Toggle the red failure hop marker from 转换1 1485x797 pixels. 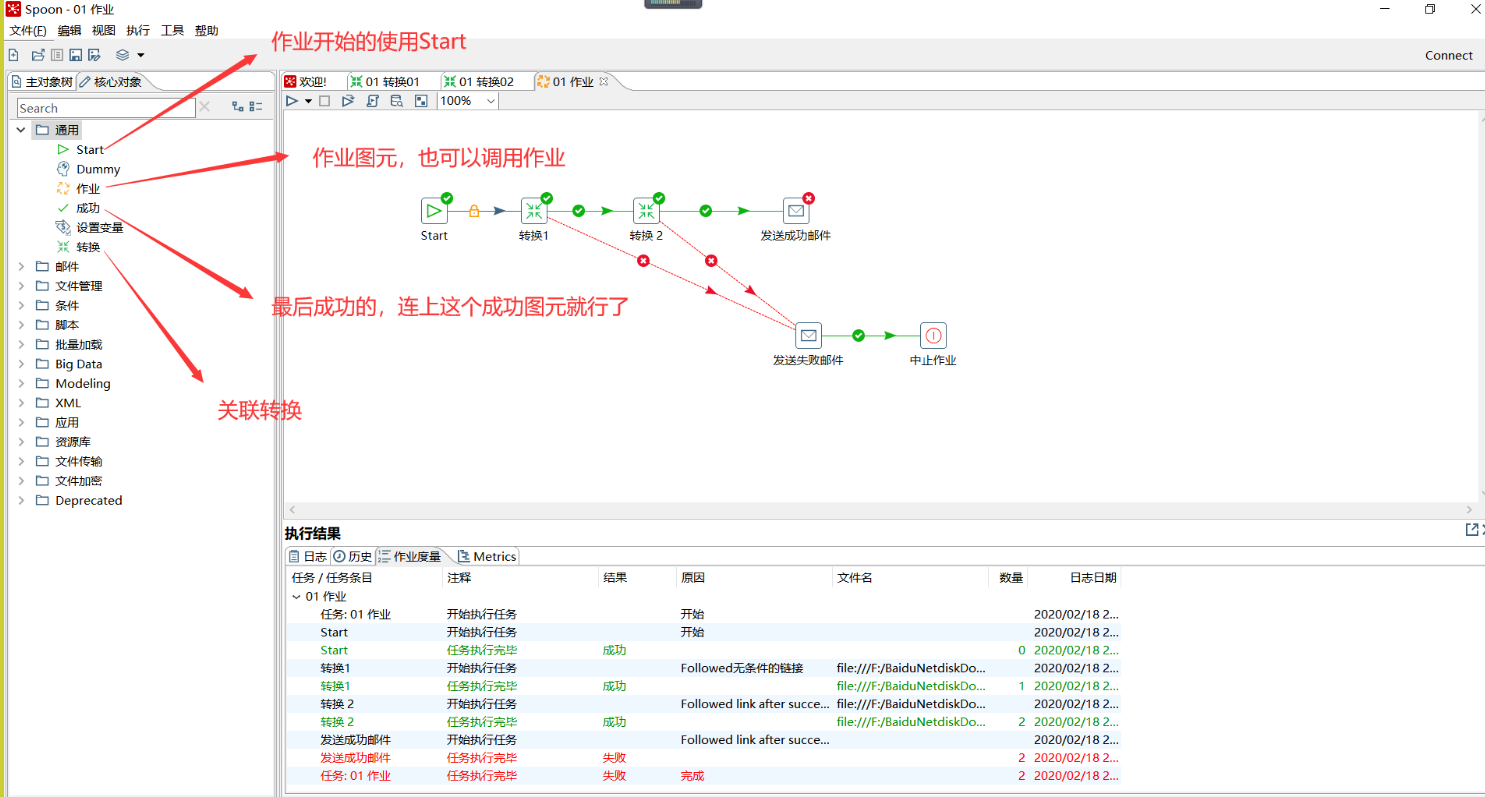click(x=643, y=261)
